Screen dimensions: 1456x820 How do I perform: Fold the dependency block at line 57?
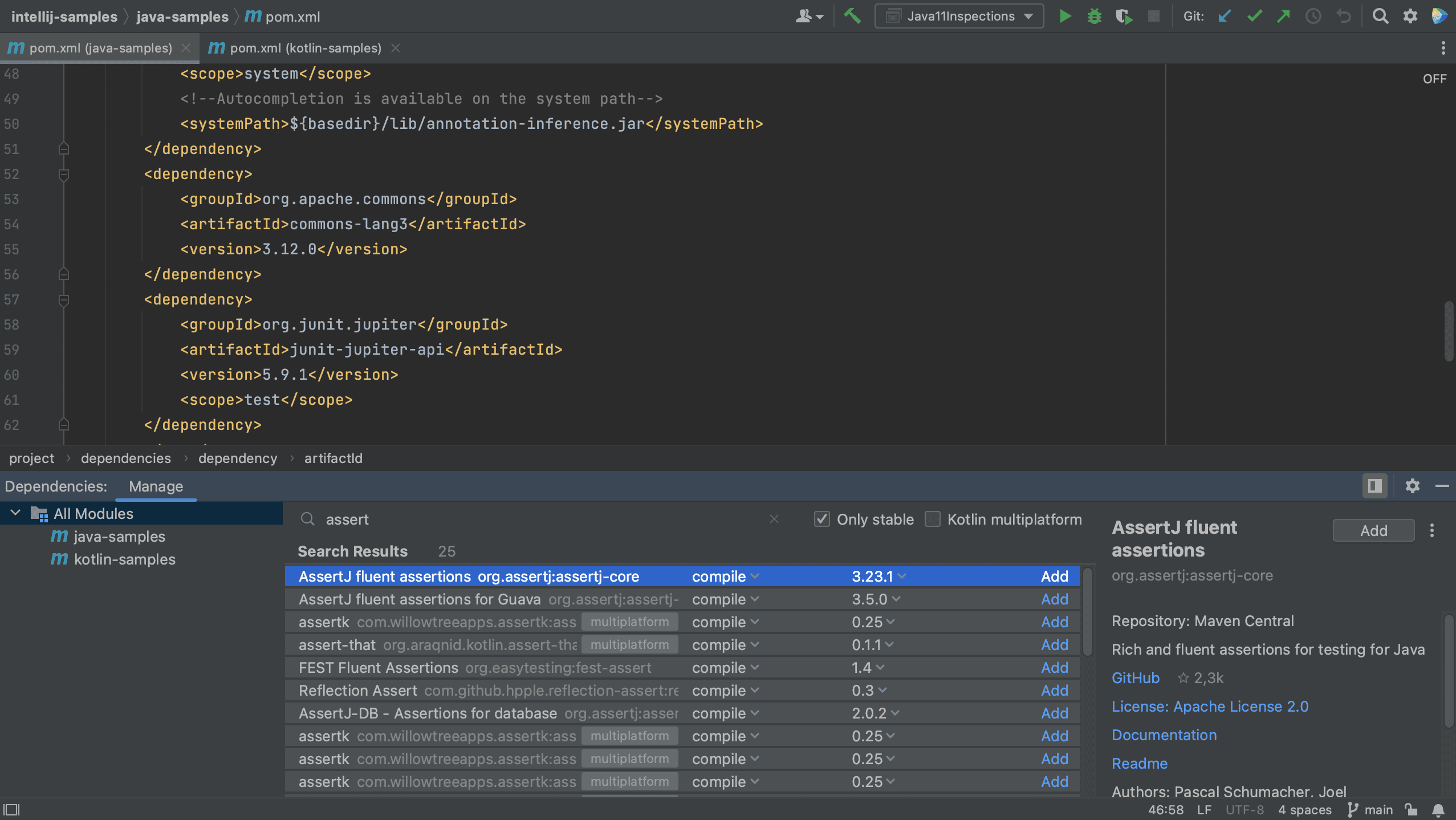click(x=64, y=299)
